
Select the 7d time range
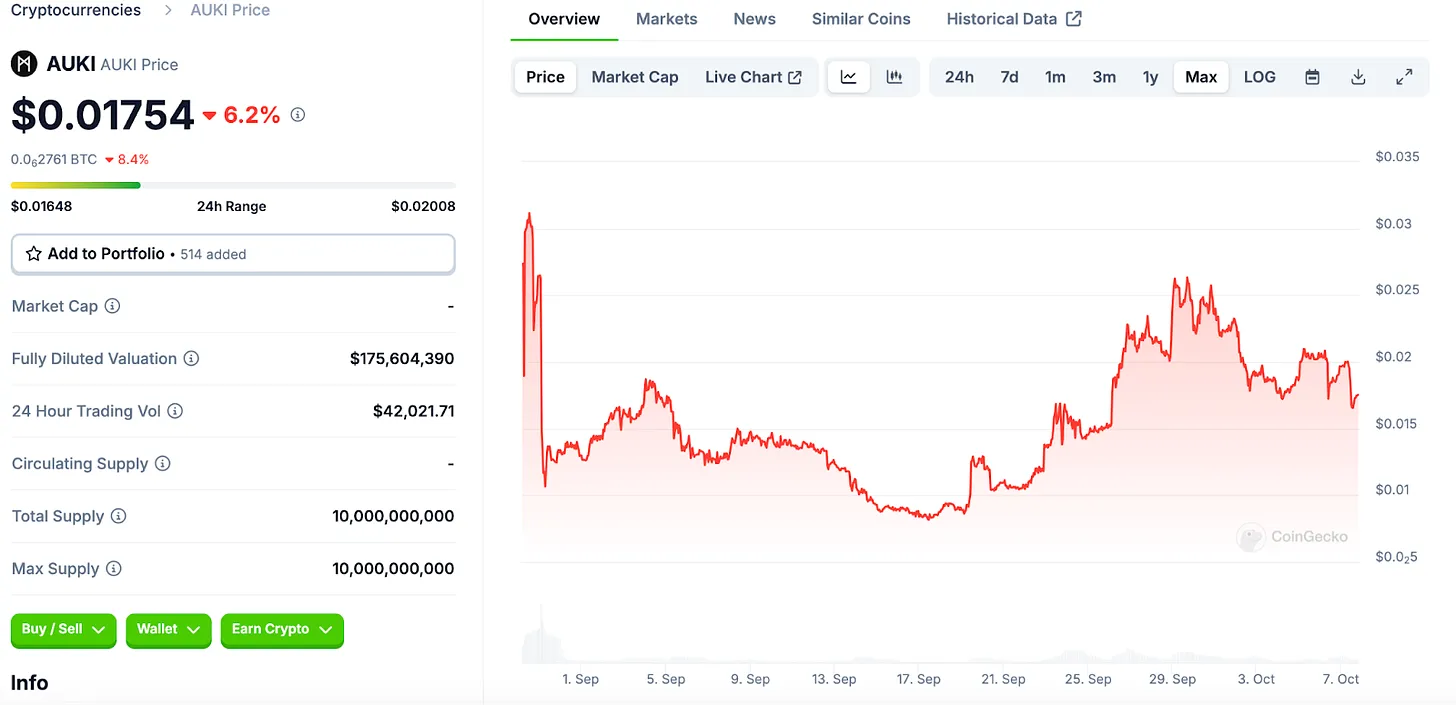(x=1009, y=77)
